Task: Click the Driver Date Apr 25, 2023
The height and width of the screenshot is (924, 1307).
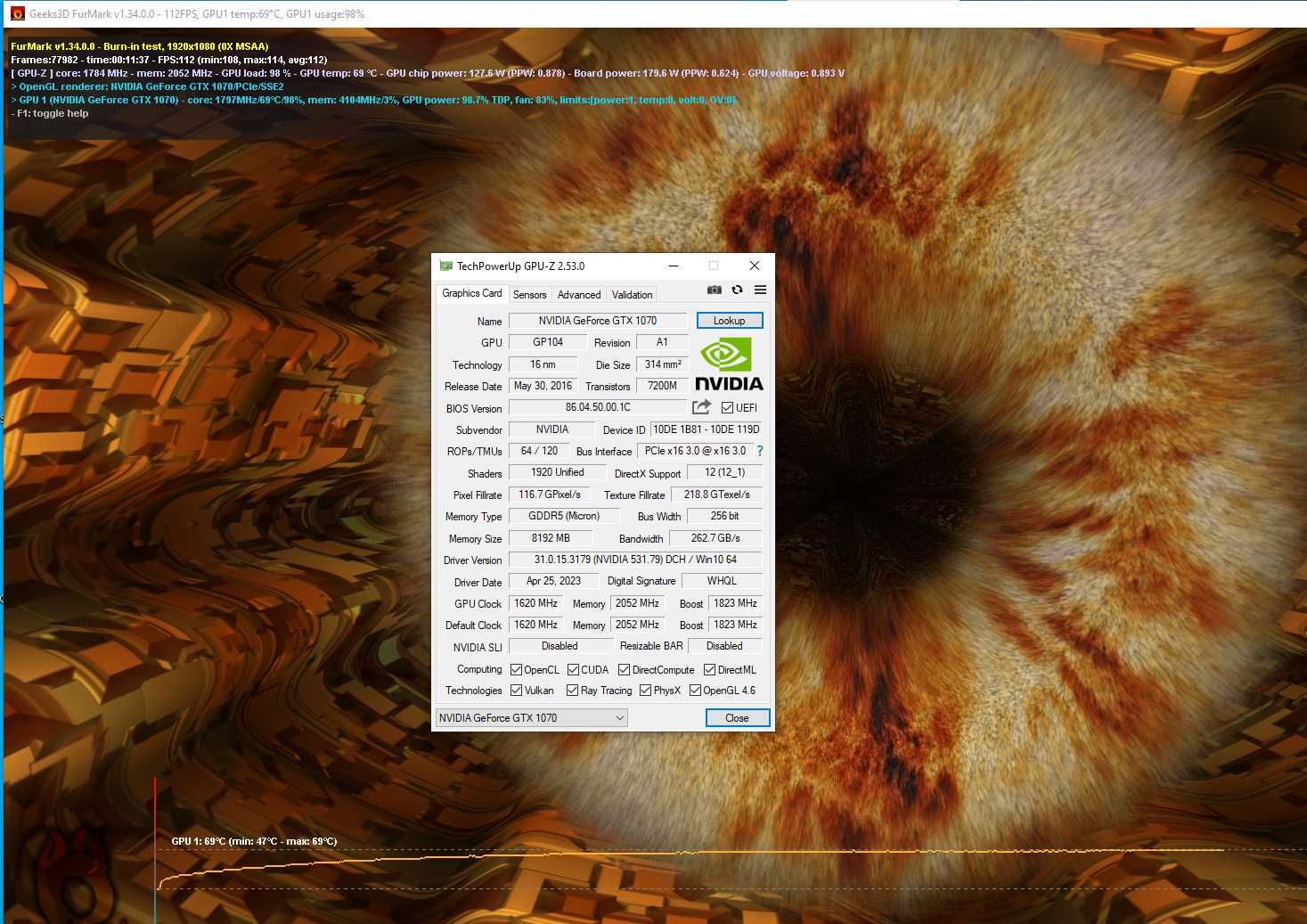Action: click(x=553, y=581)
